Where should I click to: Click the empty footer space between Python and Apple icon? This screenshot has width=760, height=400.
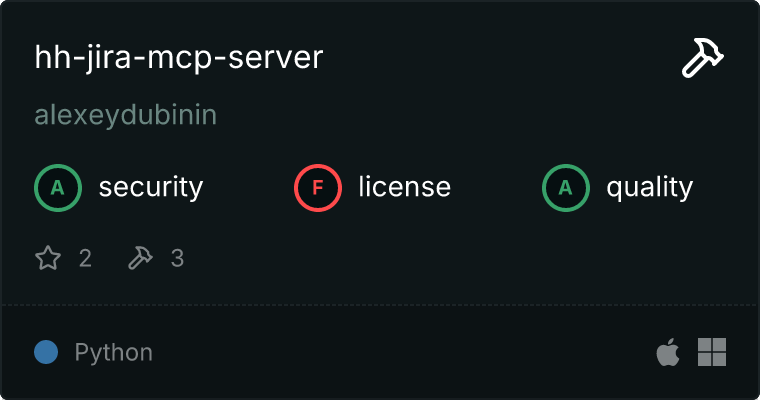(400, 352)
